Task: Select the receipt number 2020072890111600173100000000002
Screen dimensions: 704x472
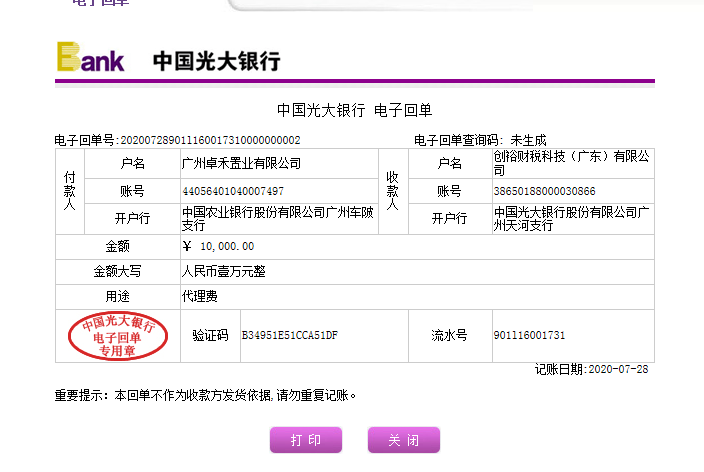Action: click(210, 140)
